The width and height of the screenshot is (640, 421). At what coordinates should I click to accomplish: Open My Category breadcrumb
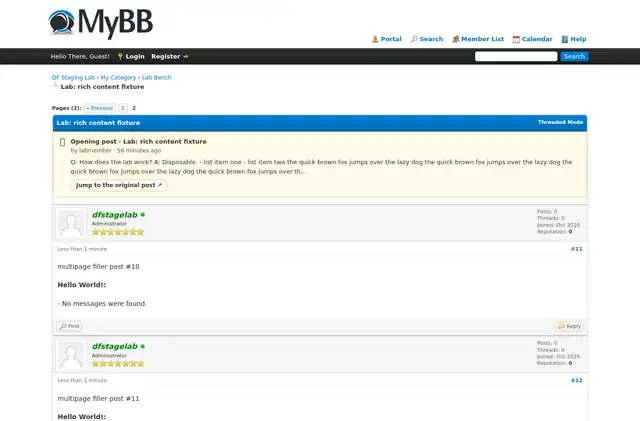point(118,78)
